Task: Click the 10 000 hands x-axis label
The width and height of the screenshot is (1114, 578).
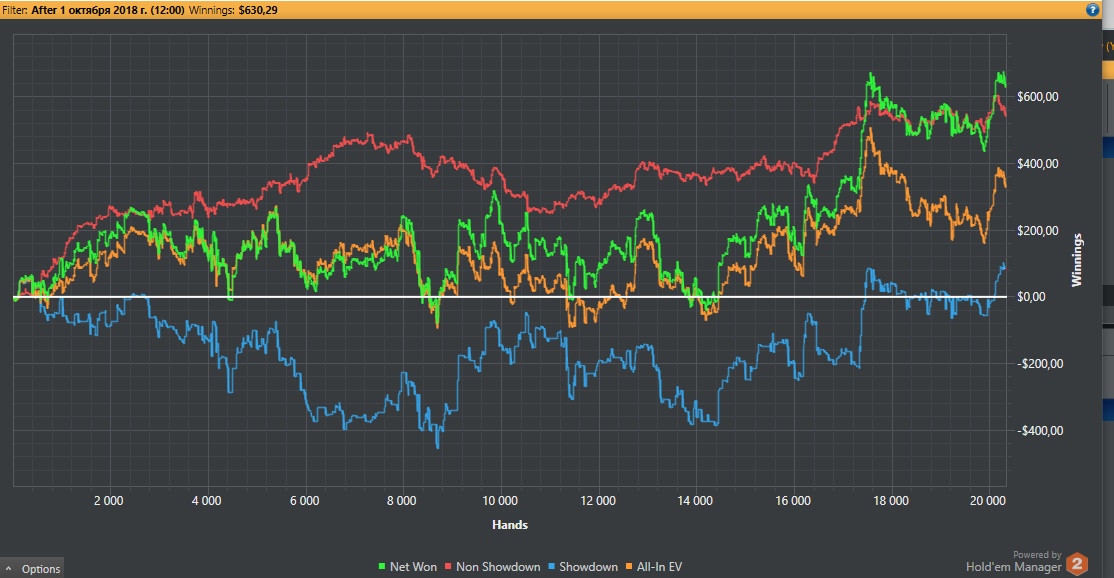Action: tap(499, 502)
